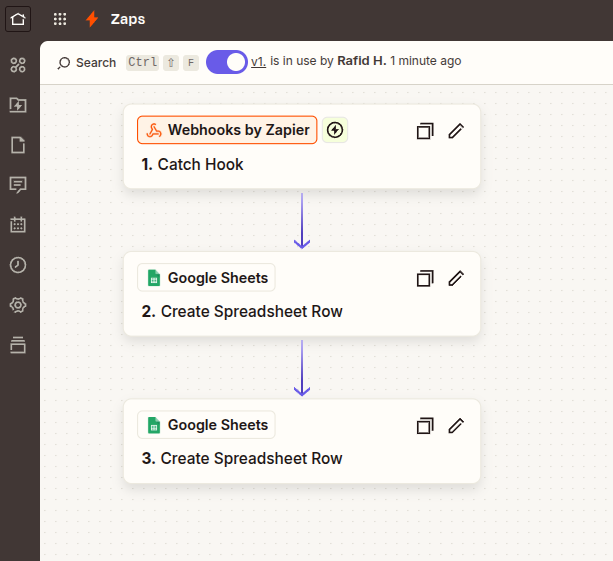The height and width of the screenshot is (561, 613).
Task: Open the apps grid launcher
Action: tap(60, 19)
